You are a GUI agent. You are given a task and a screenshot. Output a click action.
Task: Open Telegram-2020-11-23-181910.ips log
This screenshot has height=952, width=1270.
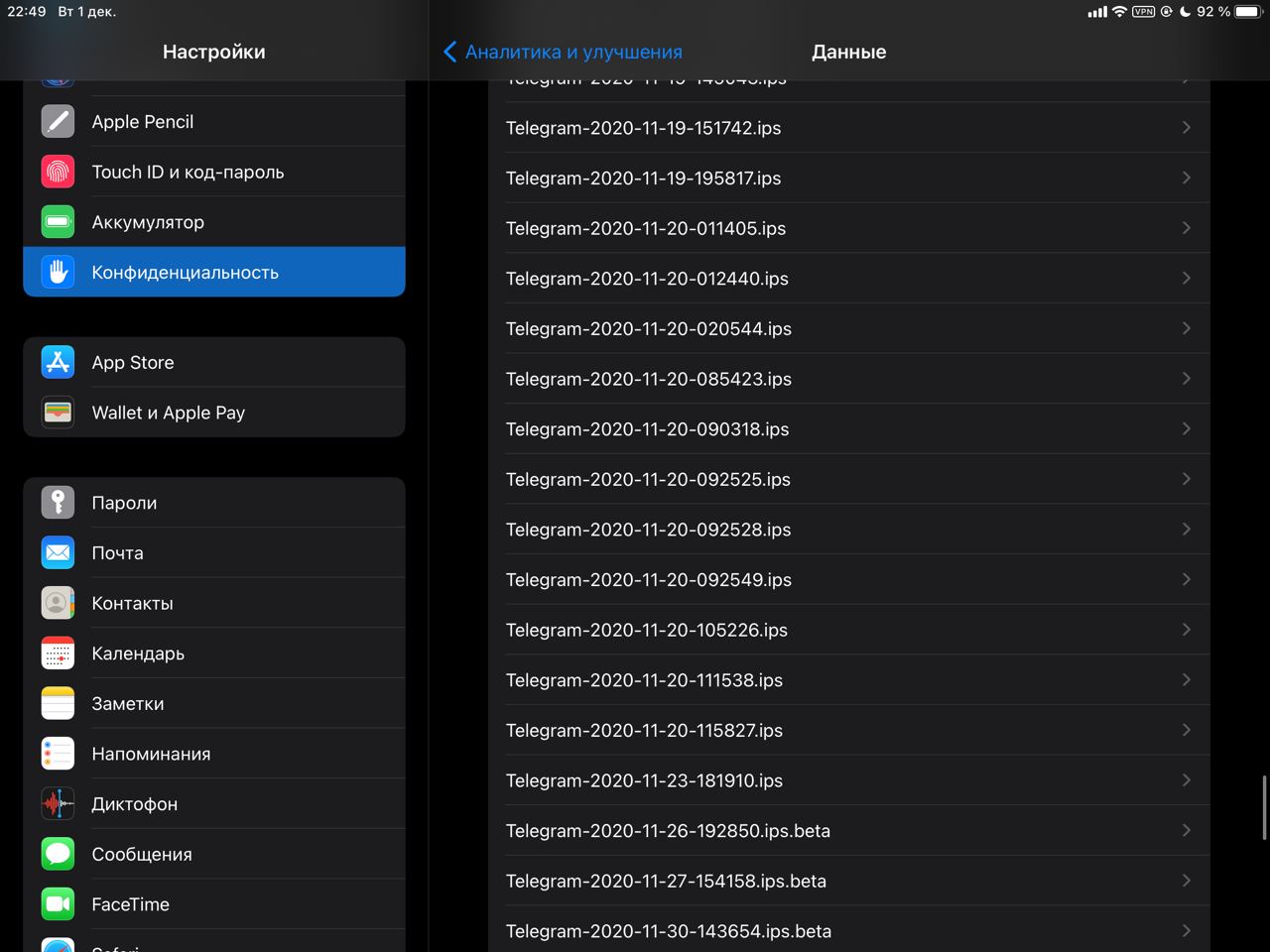coord(849,780)
